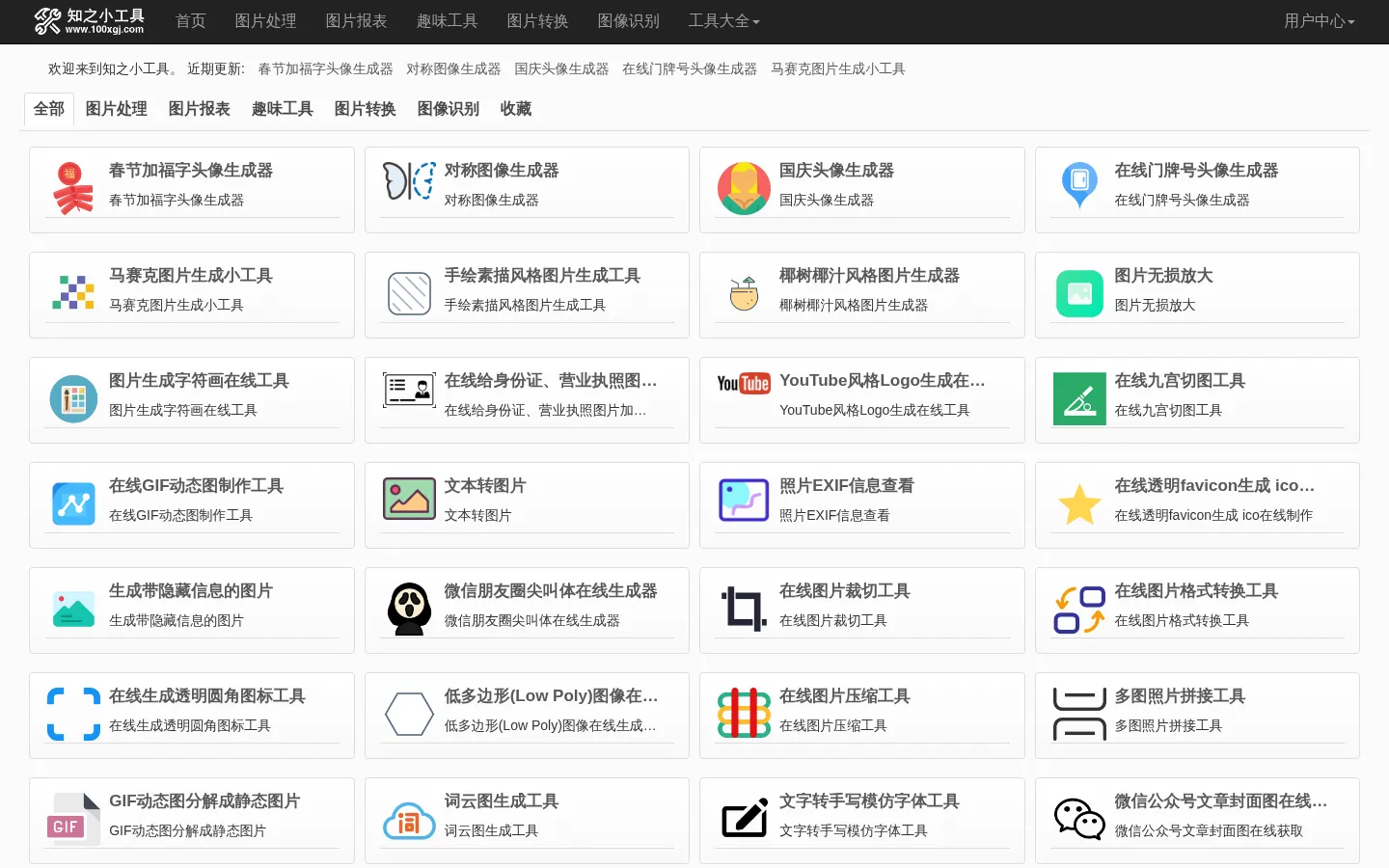Click the 在线图片格式转换工具 convert arrows icon
This screenshot has width=1389, height=868.
(1079, 610)
